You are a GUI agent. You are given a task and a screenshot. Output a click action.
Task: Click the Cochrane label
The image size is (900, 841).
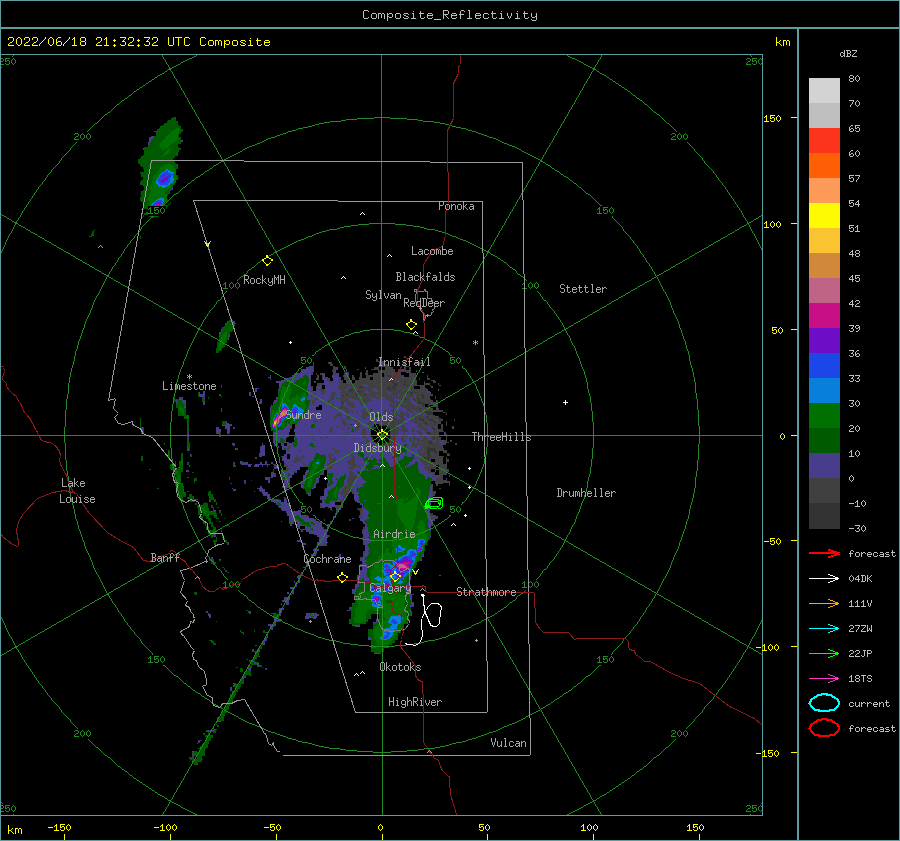click(327, 559)
